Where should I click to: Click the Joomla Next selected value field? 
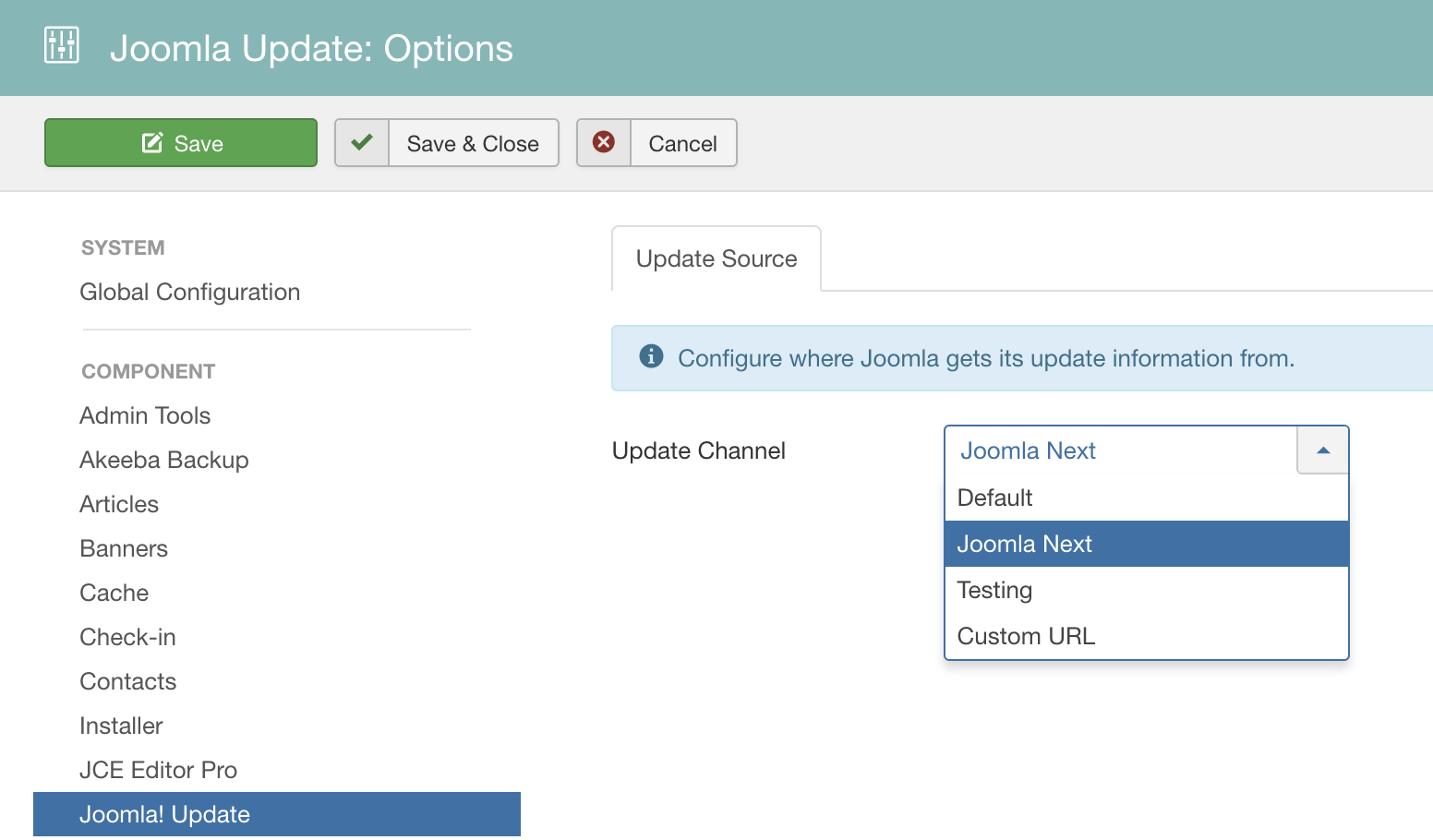1121,450
